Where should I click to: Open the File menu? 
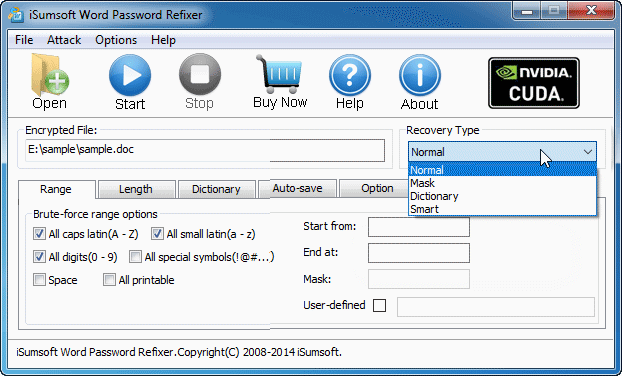click(24, 40)
